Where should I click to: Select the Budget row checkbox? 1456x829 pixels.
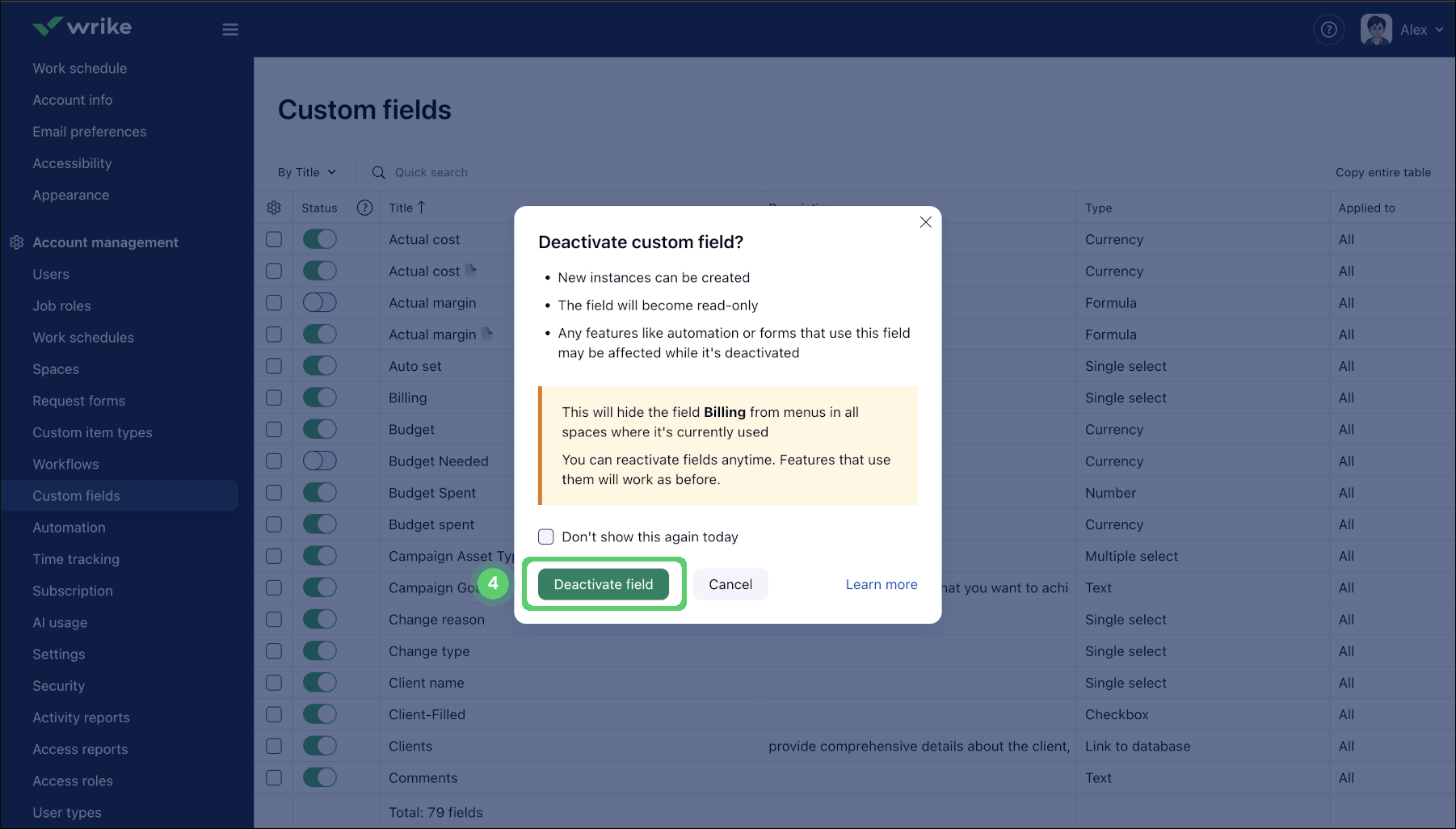click(x=274, y=429)
